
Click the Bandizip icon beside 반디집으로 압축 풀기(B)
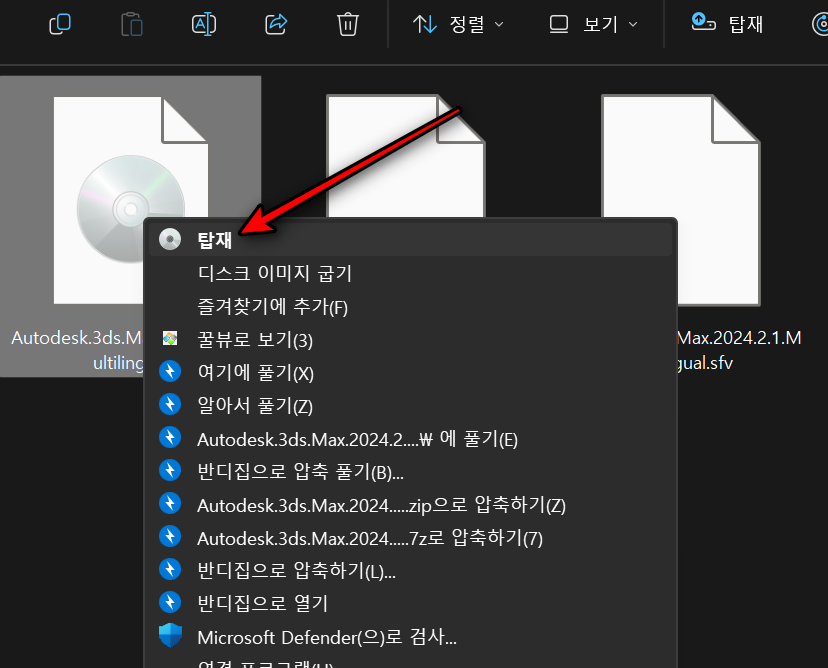pos(170,471)
